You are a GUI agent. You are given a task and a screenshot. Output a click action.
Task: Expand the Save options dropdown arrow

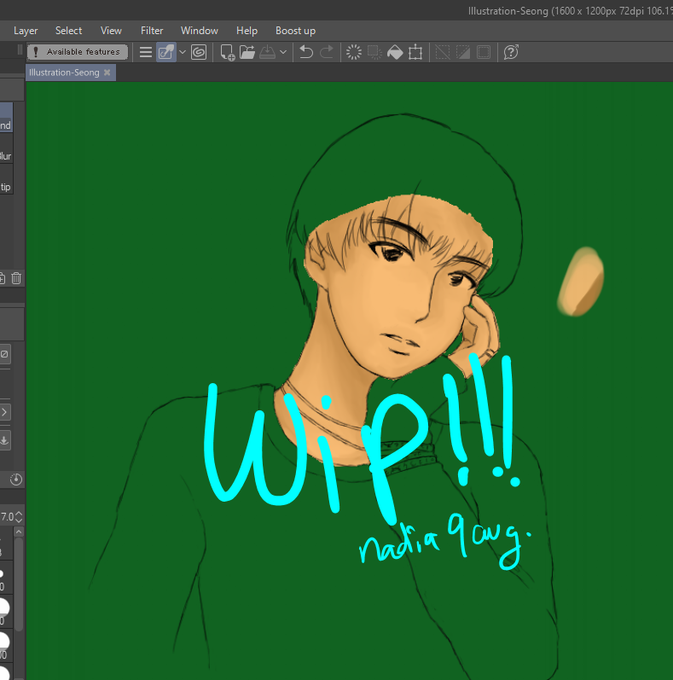click(x=283, y=52)
